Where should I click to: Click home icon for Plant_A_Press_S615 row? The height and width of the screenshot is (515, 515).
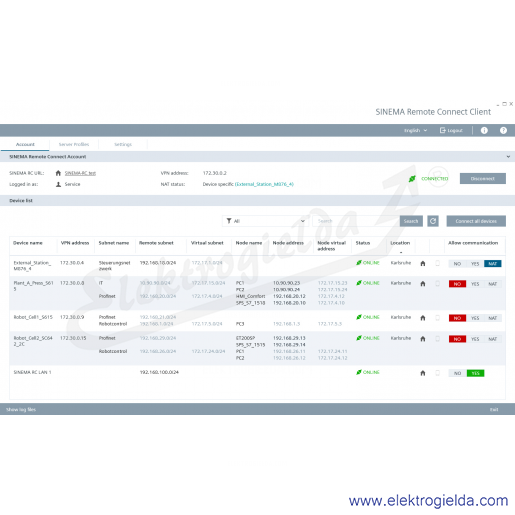tap(423, 284)
